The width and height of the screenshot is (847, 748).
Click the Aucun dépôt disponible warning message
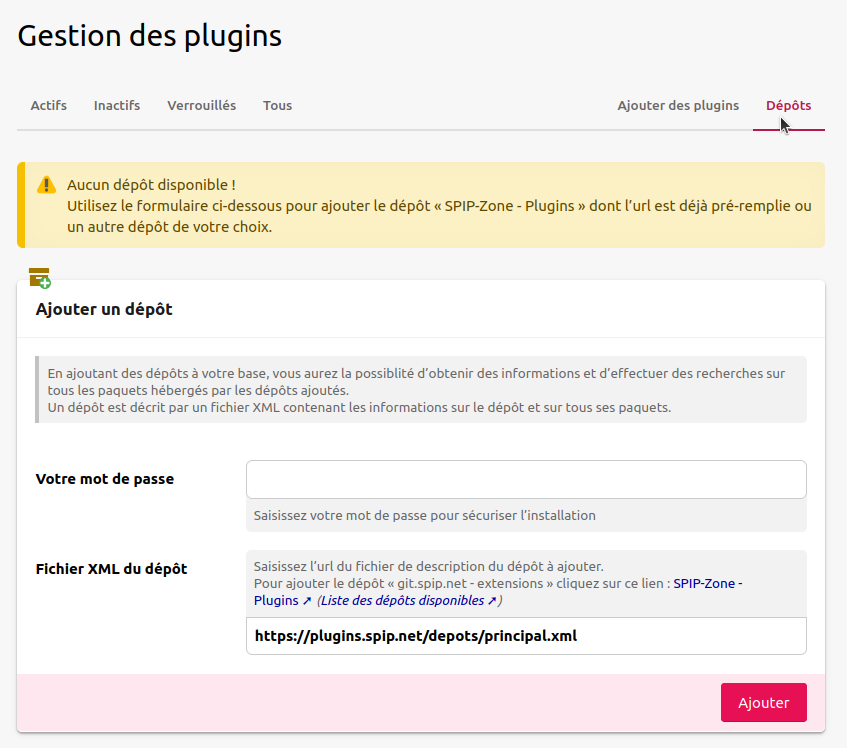pyautogui.click(x=150, y=185)
